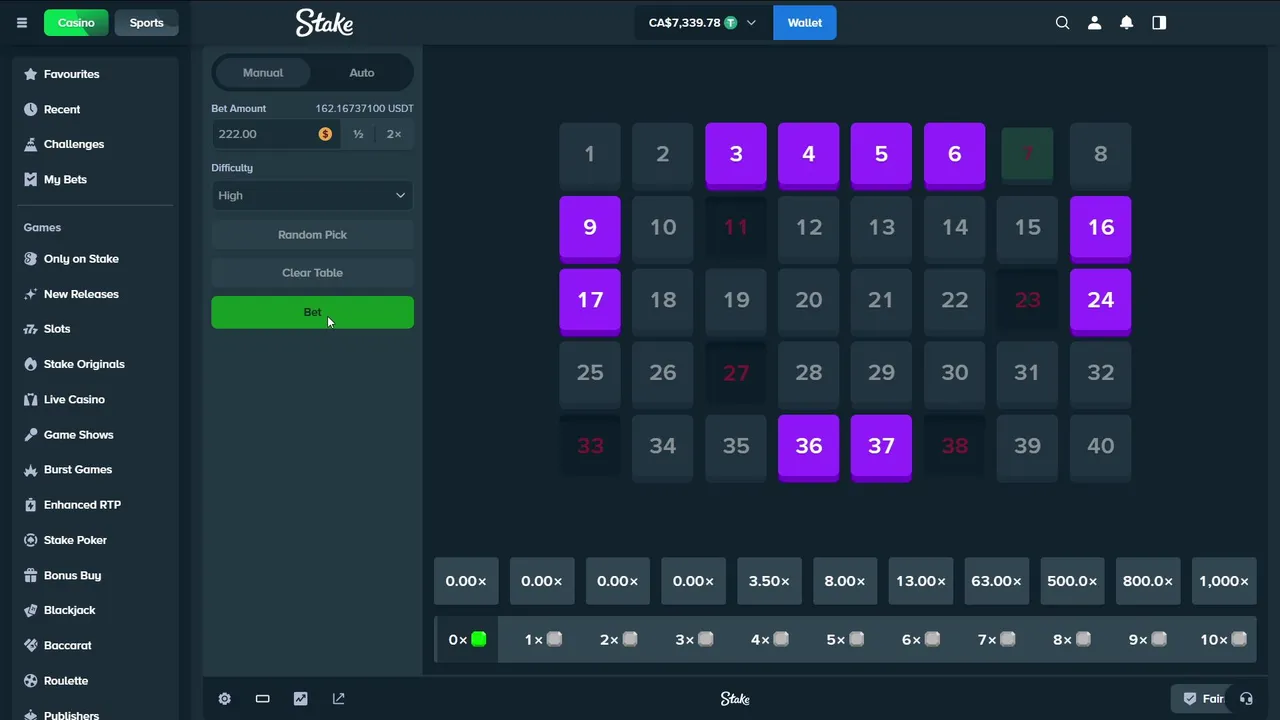Image resolution: width=1280 pixels, height=720 pixels.
Task: Switch to the Manual tab
Action: tap(263, 73)
